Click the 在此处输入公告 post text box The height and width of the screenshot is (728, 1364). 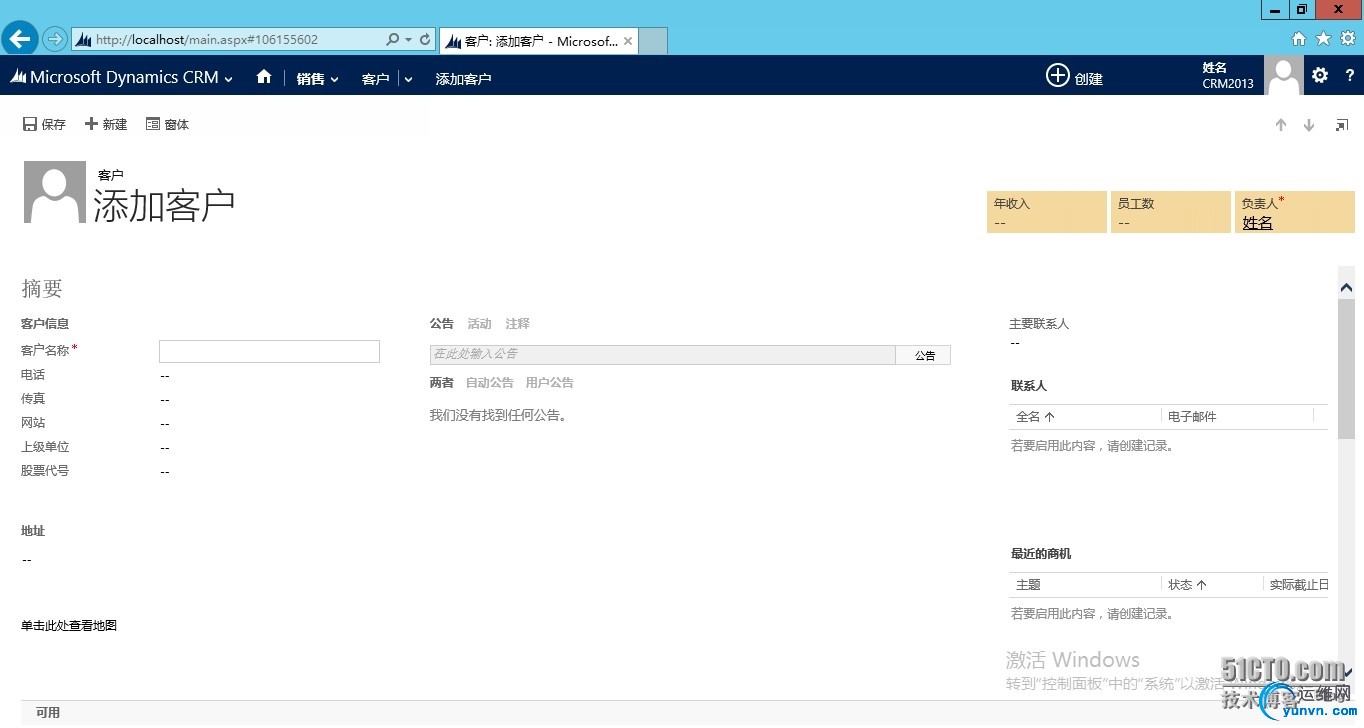[x=663, y=355]
